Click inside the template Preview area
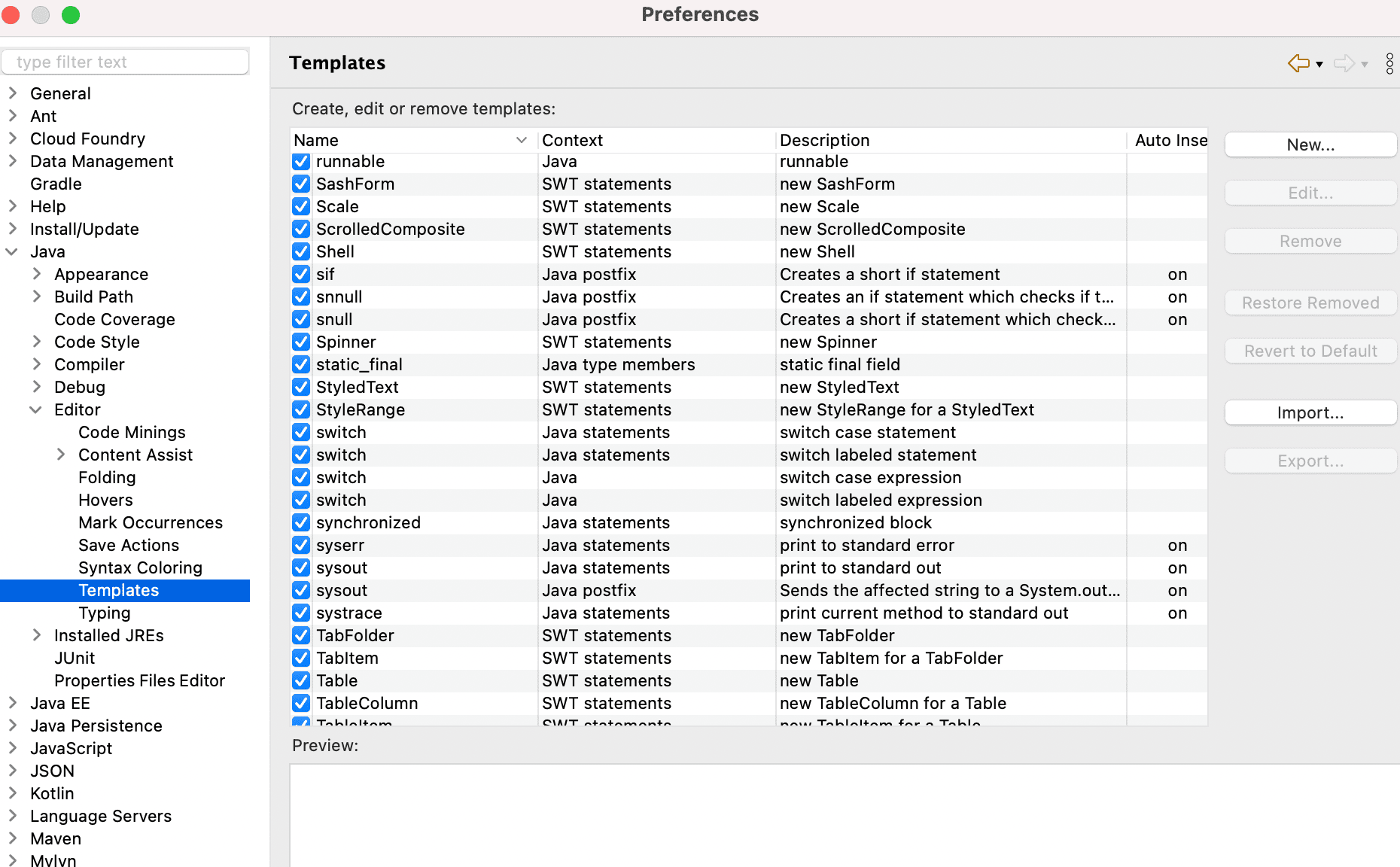1400x867 pixels. point(845,816)
